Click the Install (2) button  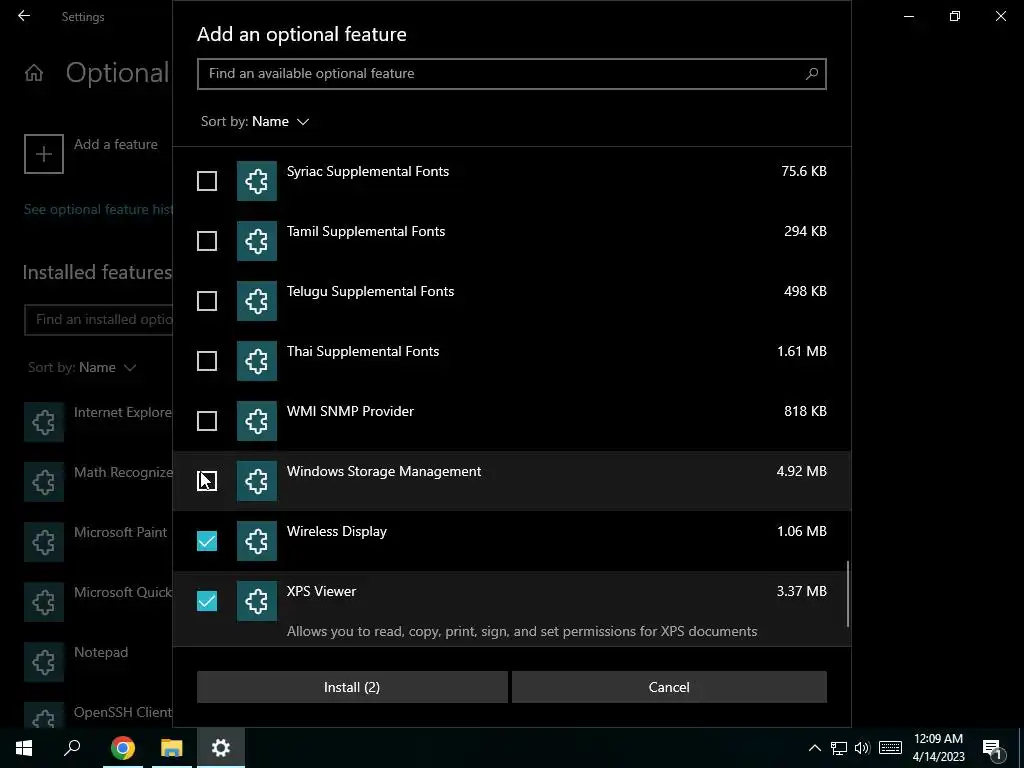[x=352, y=687]
